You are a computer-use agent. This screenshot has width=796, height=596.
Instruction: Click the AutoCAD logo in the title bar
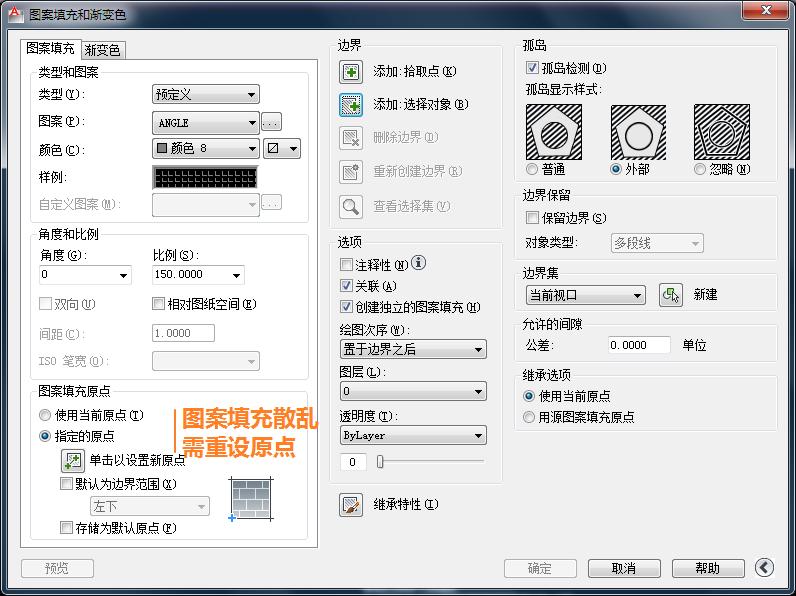14,14
